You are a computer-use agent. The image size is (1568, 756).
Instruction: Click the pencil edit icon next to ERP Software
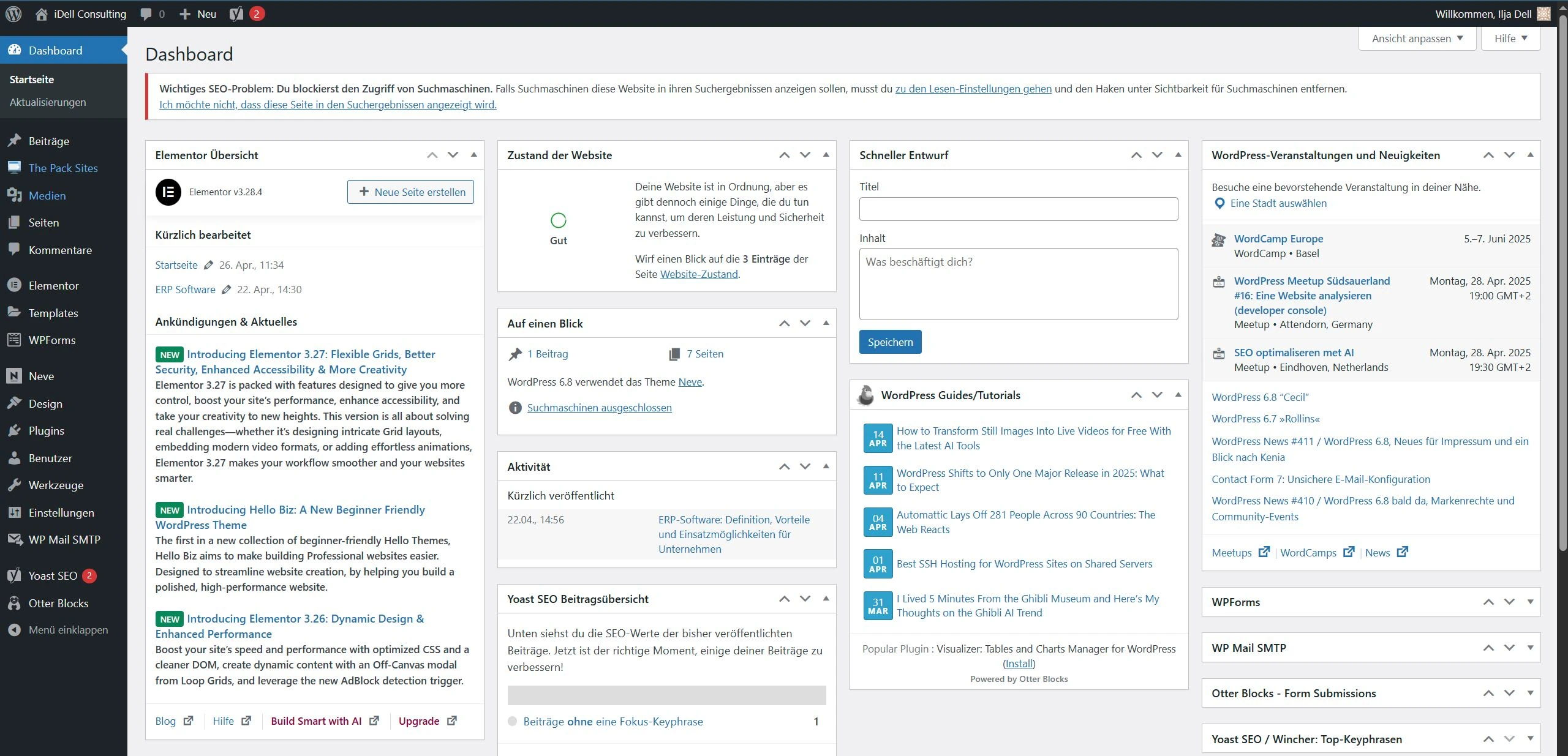(226, 290)
